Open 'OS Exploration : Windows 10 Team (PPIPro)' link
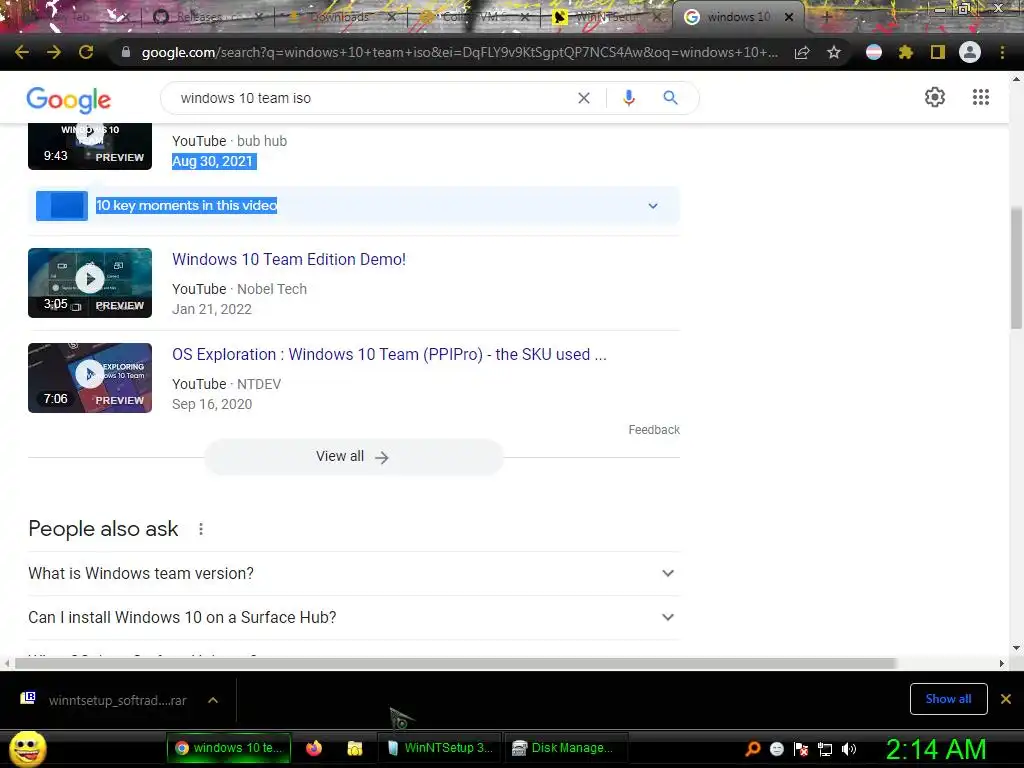The height and width of the screenshot is (768, 1024). (389, 355)
